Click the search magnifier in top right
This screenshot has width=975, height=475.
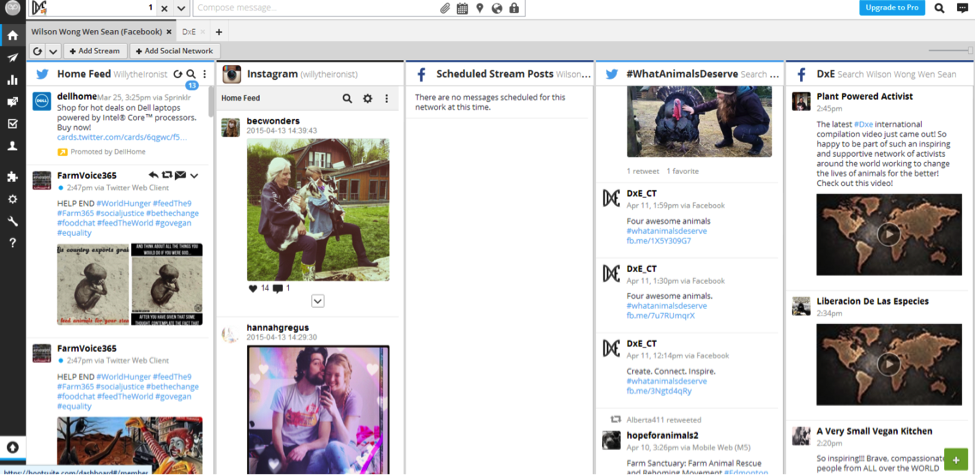coord(940,8)
